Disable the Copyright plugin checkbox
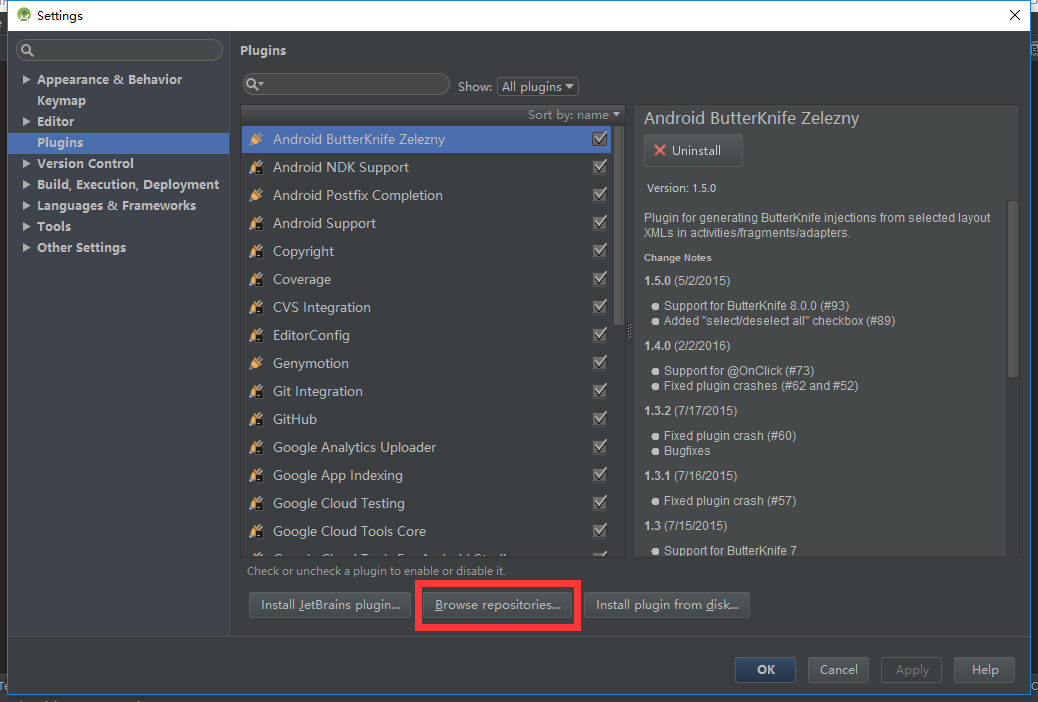This screenshot has width=1038, height=702. pos(600,251)
